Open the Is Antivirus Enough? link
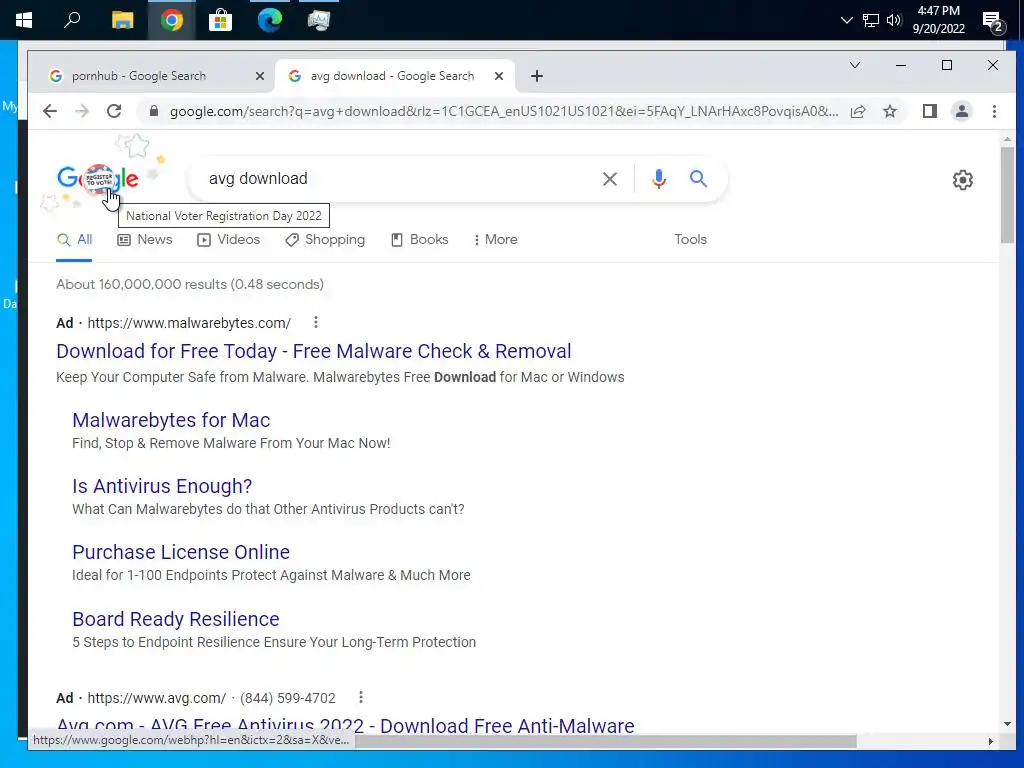 (x=162, y=486)
